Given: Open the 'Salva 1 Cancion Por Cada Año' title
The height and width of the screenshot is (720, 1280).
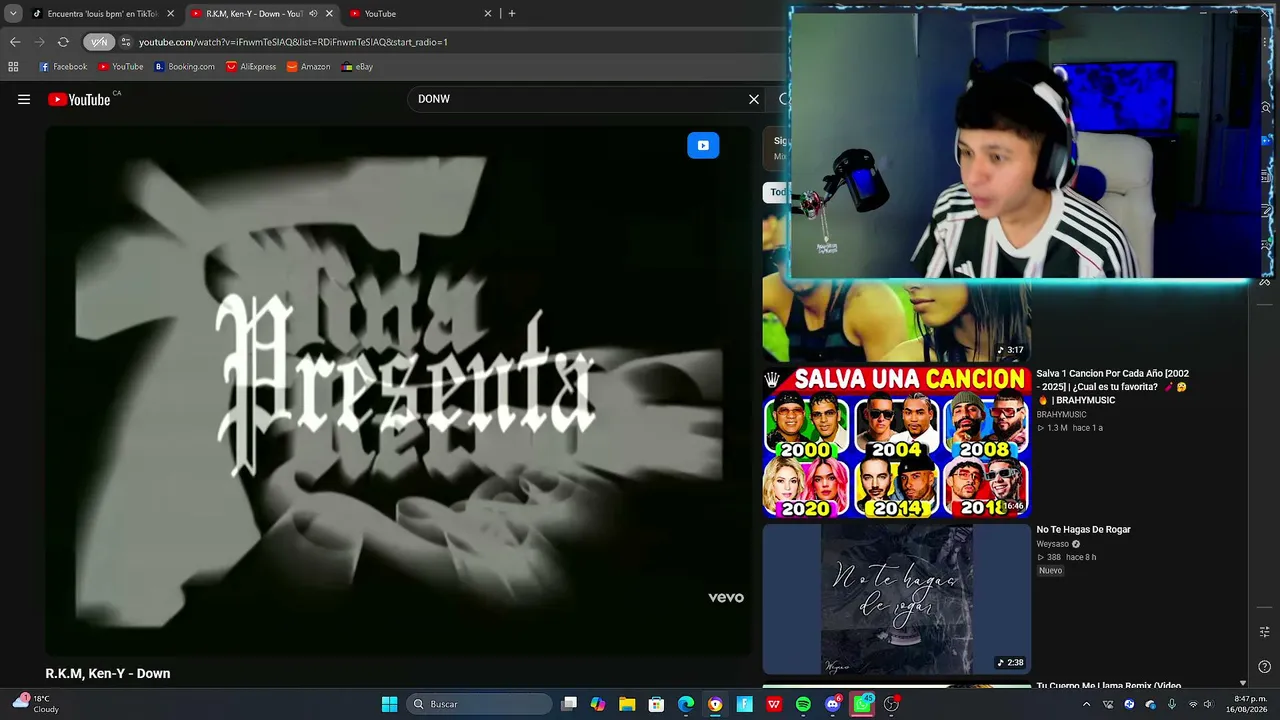Looking at the screenshot, I should 1112,387.
